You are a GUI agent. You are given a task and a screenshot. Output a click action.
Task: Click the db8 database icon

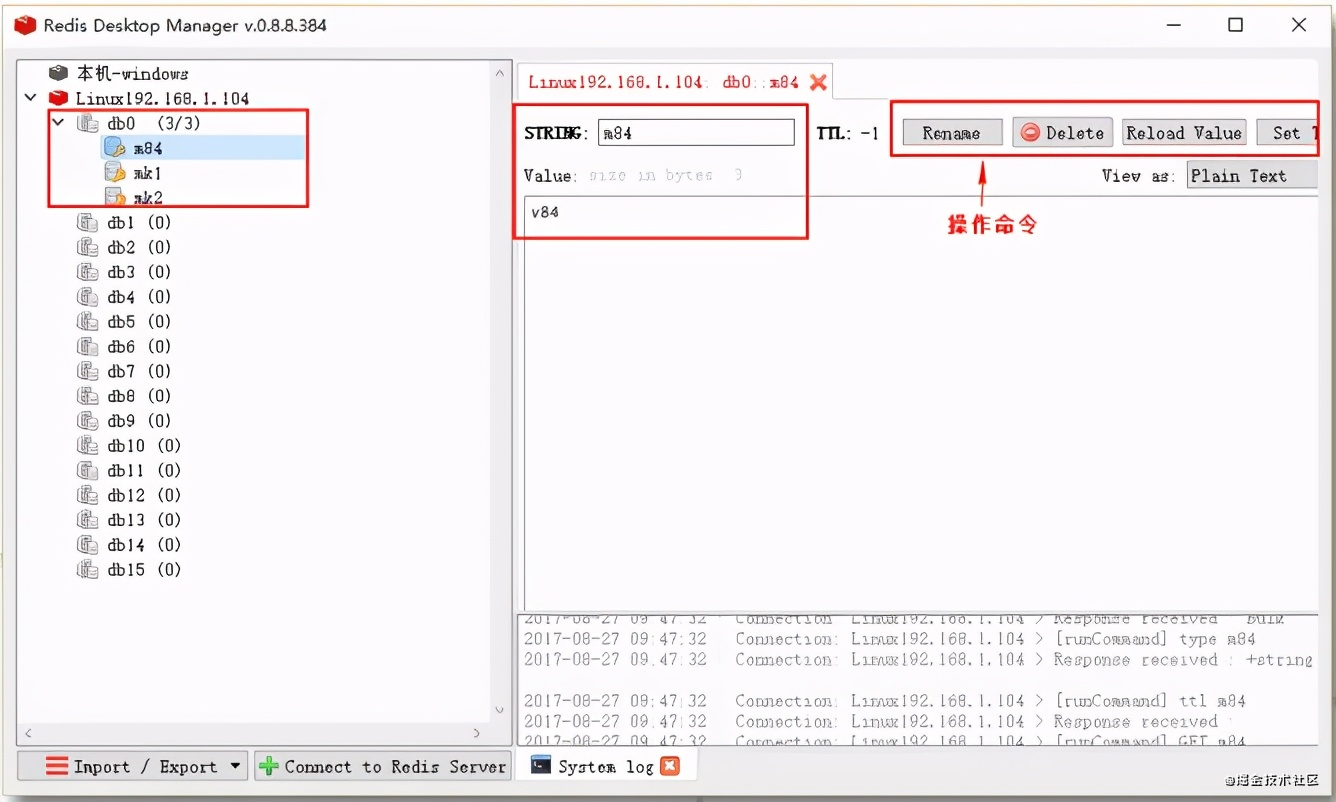pos(88,396)
